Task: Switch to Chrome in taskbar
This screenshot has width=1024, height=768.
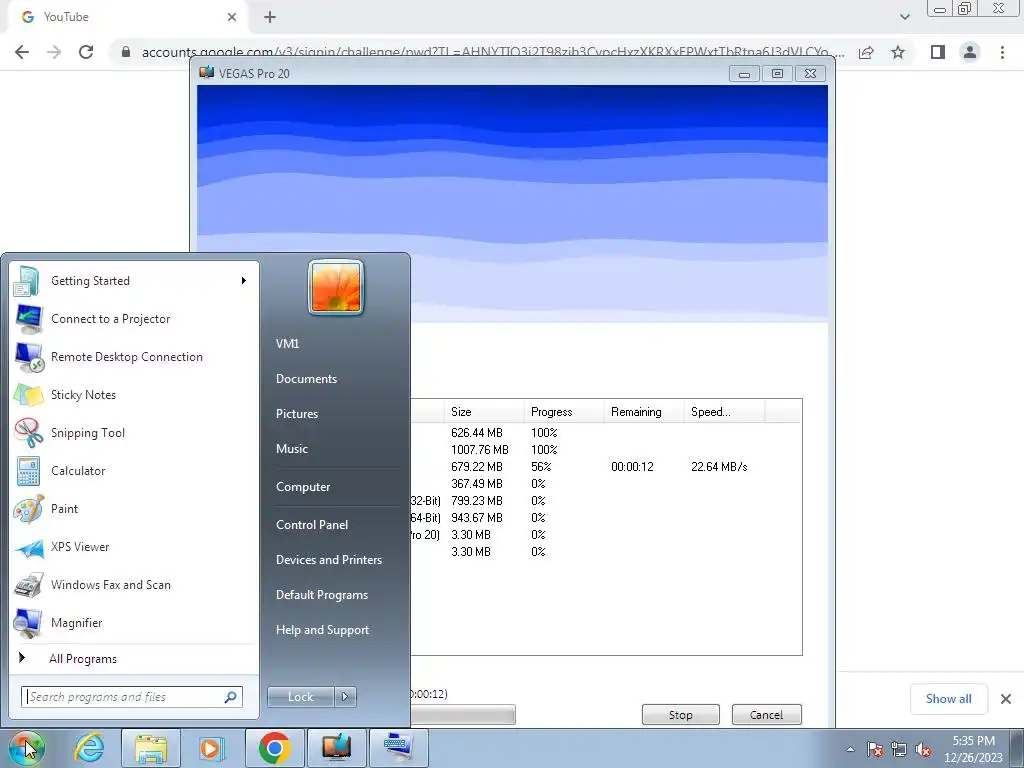Action: [274, 748]
